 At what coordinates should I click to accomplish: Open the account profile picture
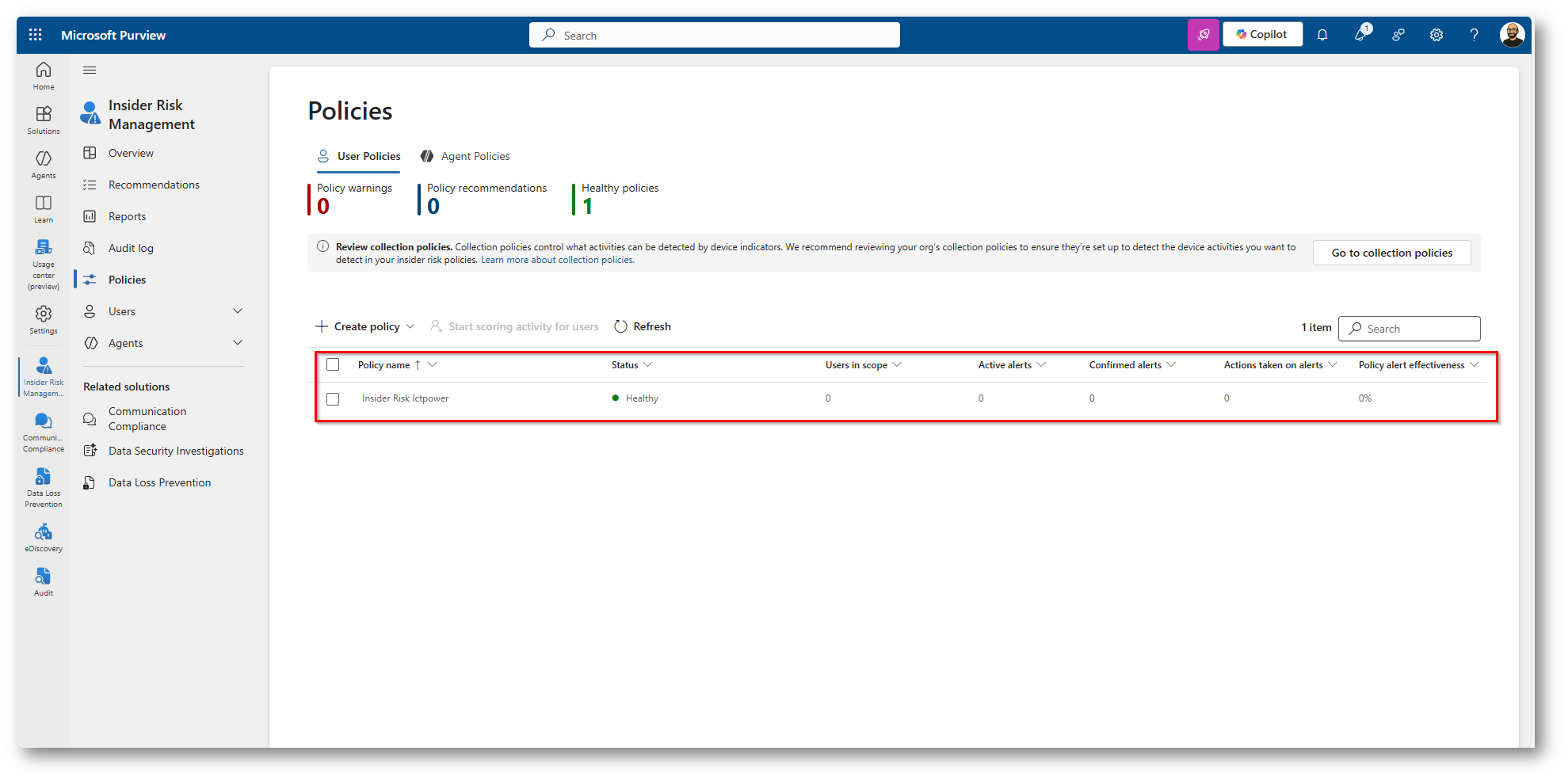pyautogui.click(x=1512, y=35)
